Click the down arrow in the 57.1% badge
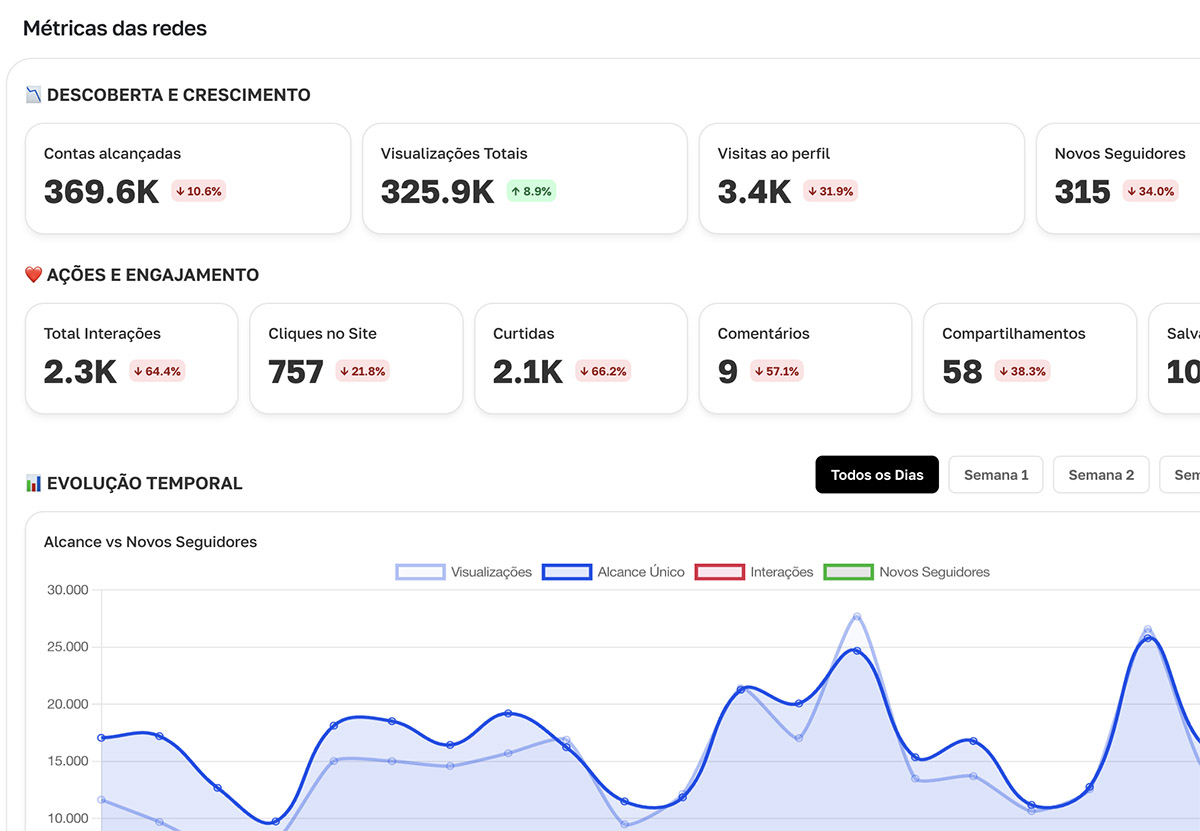This screenshot has width=1200, height=831. (758, 371)
